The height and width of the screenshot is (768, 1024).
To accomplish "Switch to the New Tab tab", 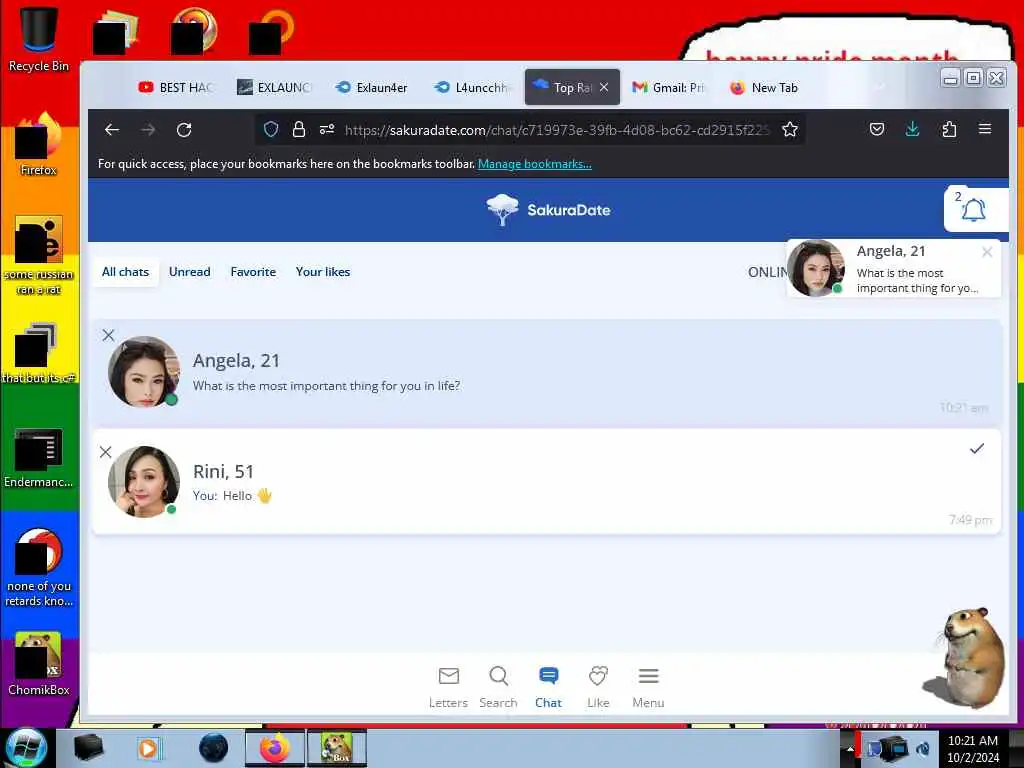I will pyautogui.click(x=764, y=88).
